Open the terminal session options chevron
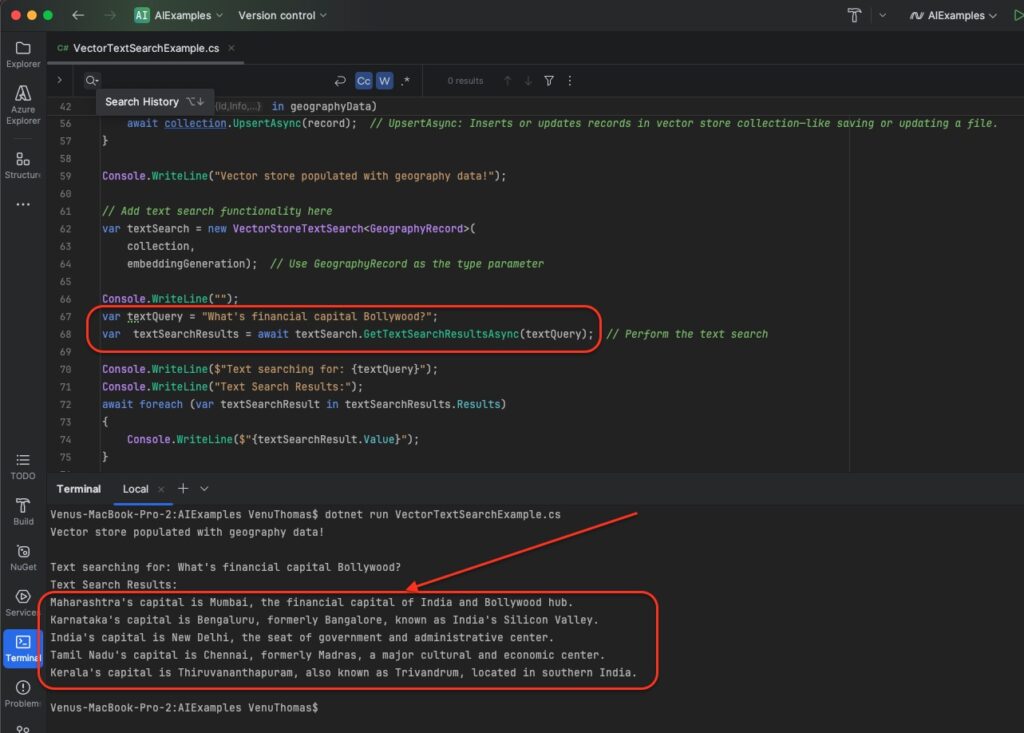The height and width of the screenshot is (733, 1024). pos(205,488)
